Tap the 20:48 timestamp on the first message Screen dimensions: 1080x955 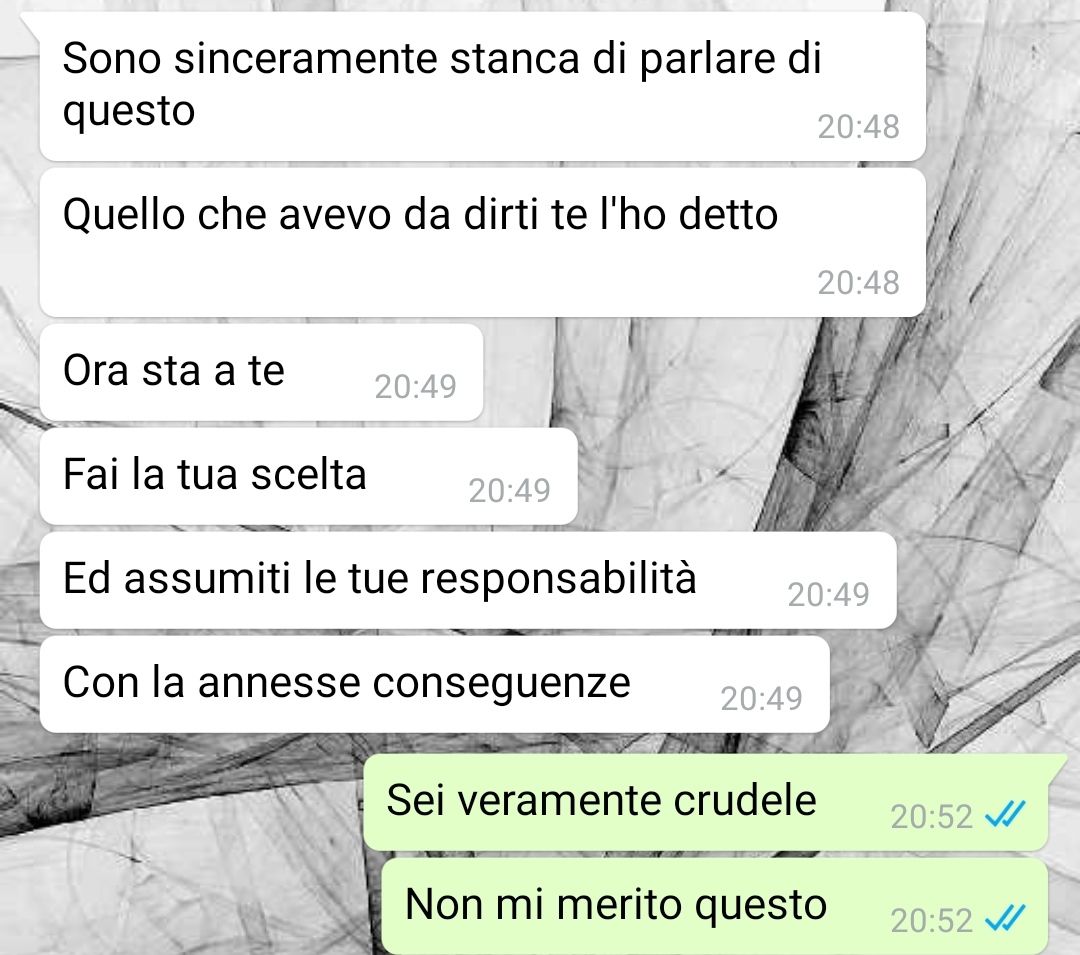pos(858,127)
